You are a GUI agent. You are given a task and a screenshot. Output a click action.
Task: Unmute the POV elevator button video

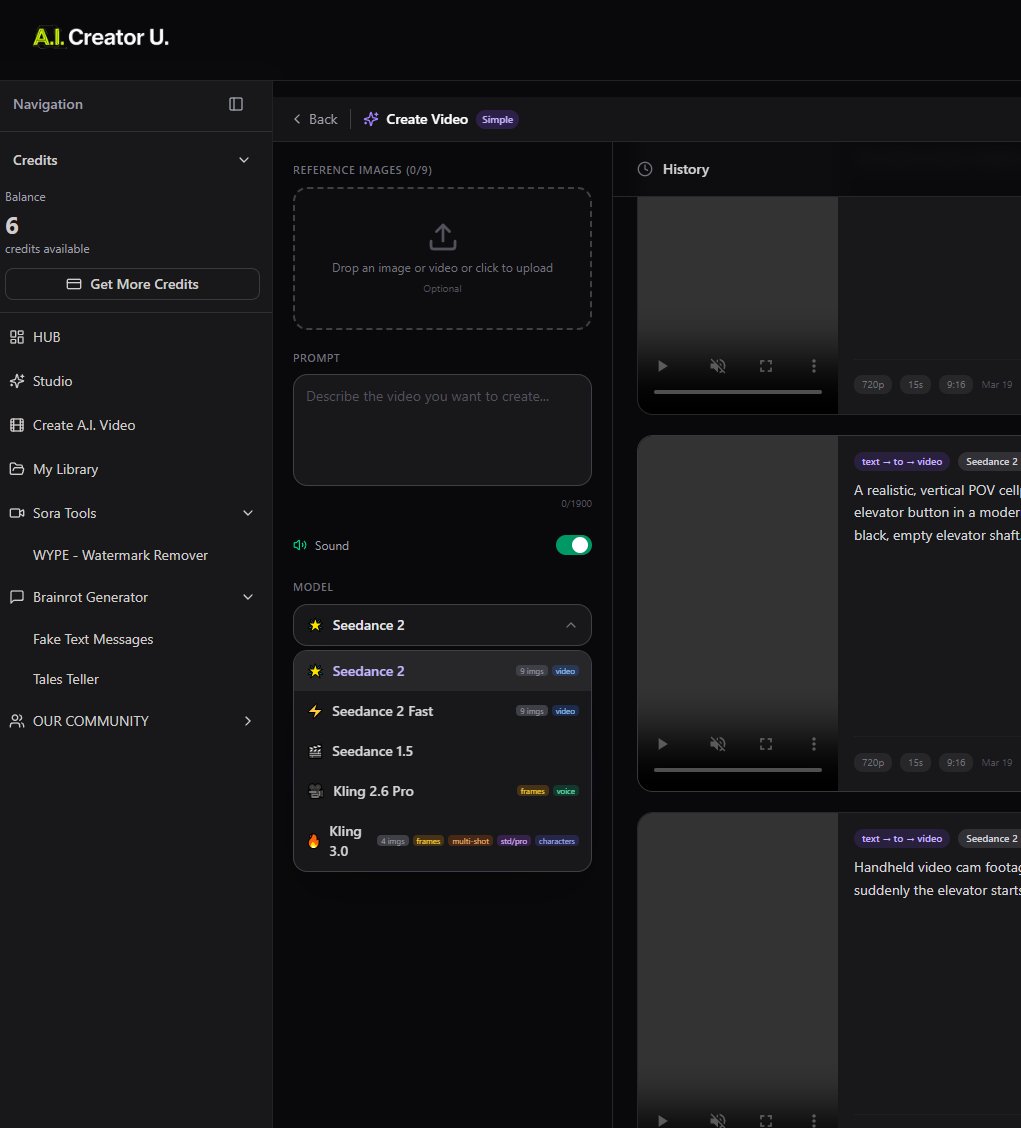point(717,744)
